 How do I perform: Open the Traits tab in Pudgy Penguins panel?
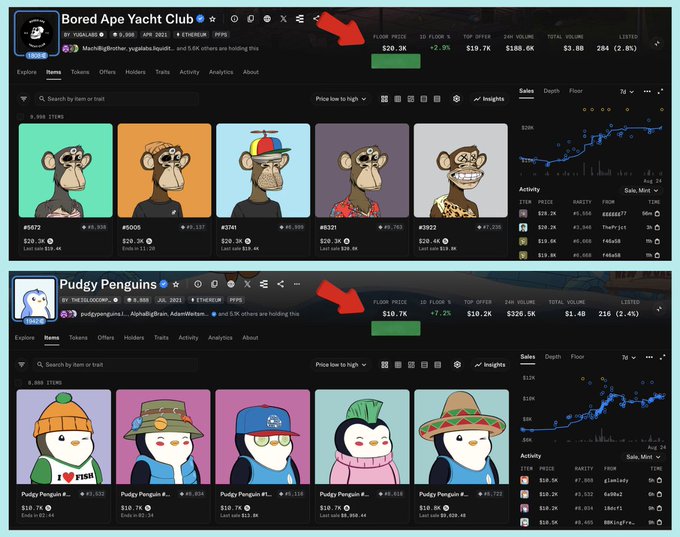161,337
